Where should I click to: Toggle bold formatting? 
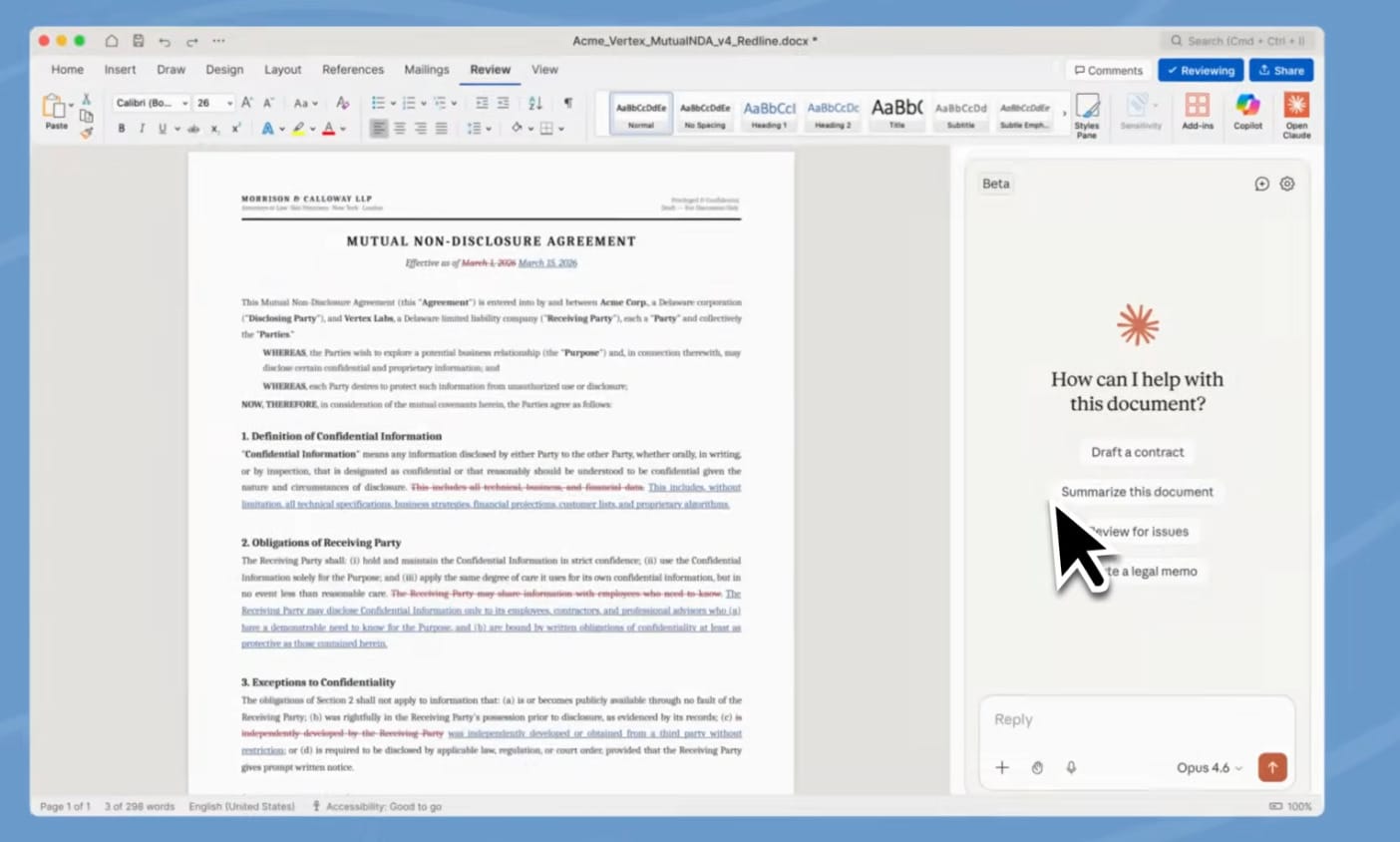point(122,129)
